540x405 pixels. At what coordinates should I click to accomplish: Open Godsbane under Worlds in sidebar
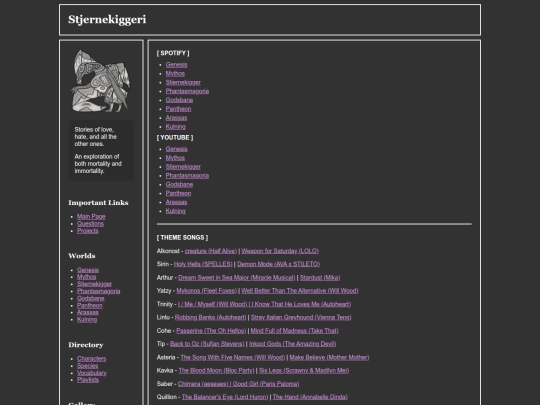[x=91, y=299]
